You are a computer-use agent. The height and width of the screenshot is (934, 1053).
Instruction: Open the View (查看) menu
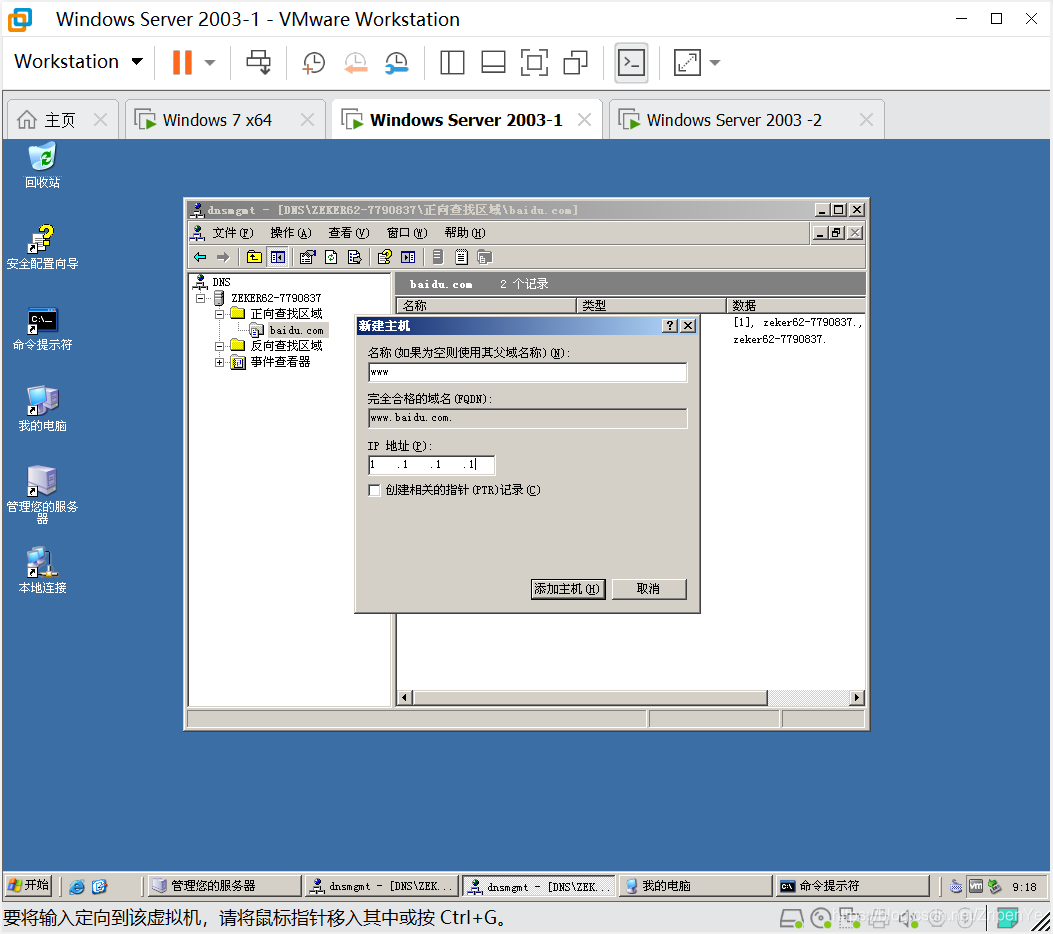[349, 233]
